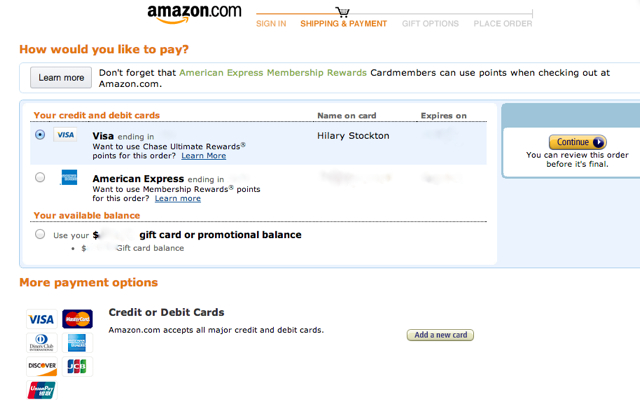Click the Add a new card button
Viewport: 640px width, 400px height.
pos(440,335)
